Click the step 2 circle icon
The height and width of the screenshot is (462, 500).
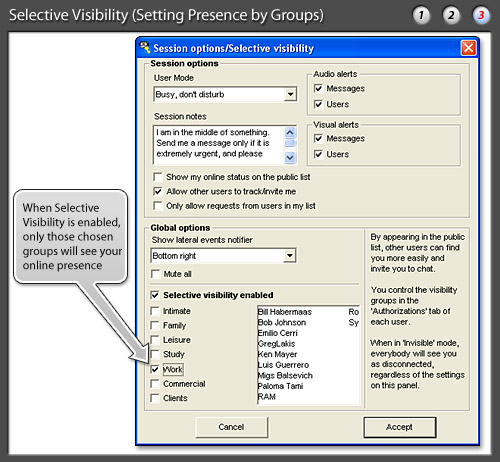pos(451,15)
